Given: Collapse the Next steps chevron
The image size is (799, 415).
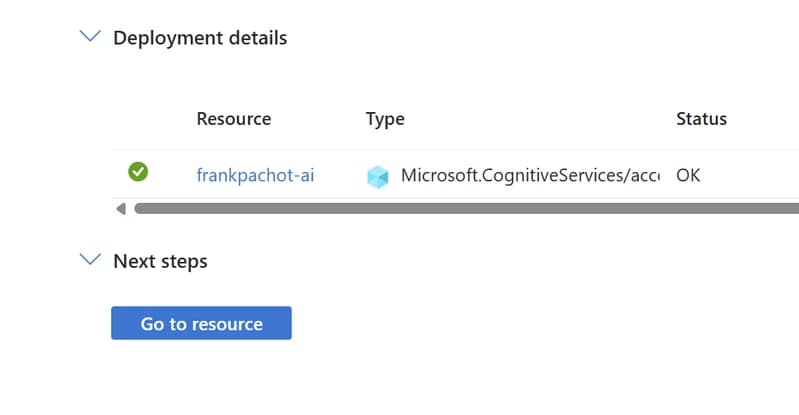Looking at the screenshot, I should pos(90,260).
